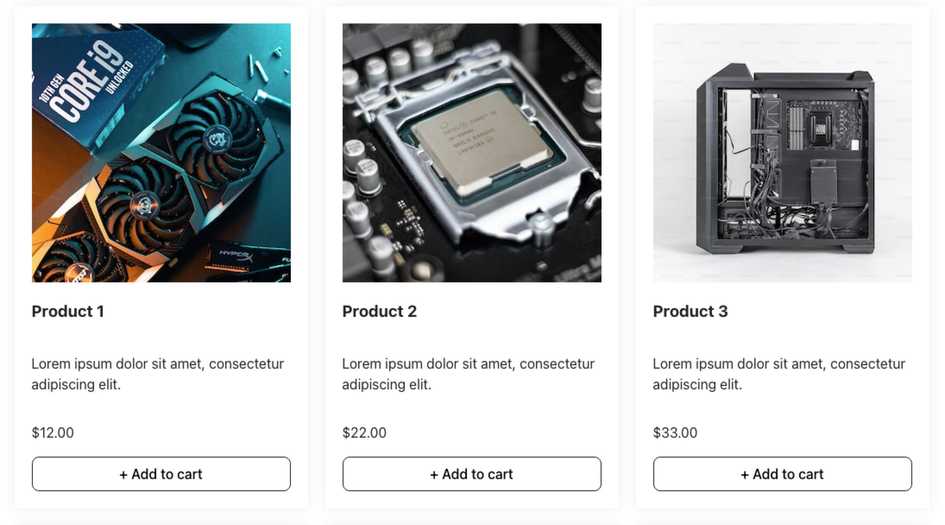The height and width of the screenshot is (525, 945).
Task: Click the plus icon on Product 2's cart button
Action: click(434, 475)
